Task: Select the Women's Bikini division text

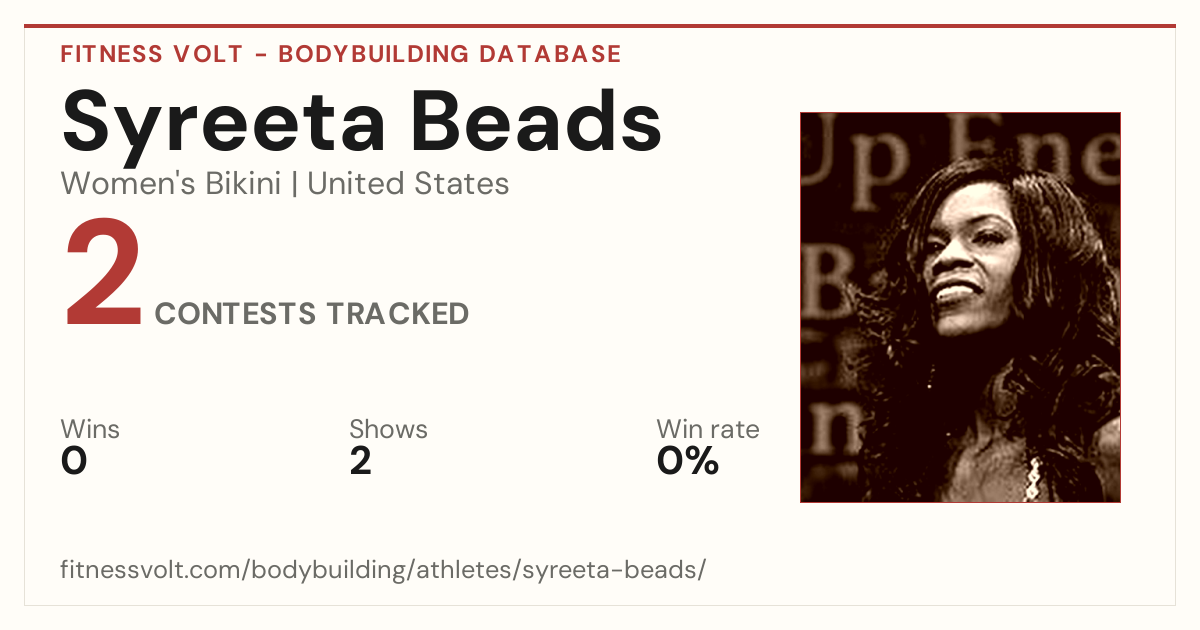Action: [171, 184]
